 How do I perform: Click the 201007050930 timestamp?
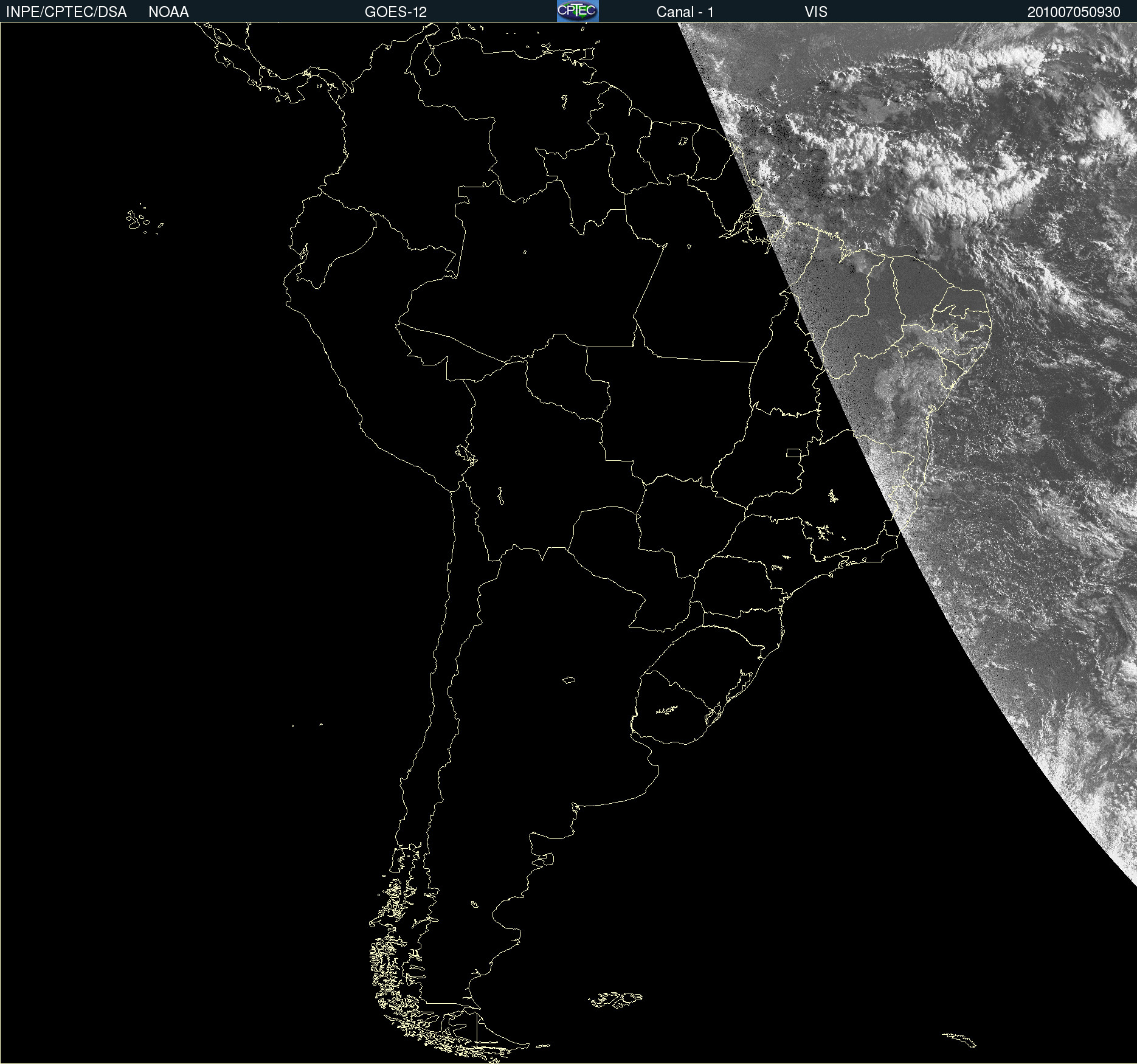coord(1074,12)
